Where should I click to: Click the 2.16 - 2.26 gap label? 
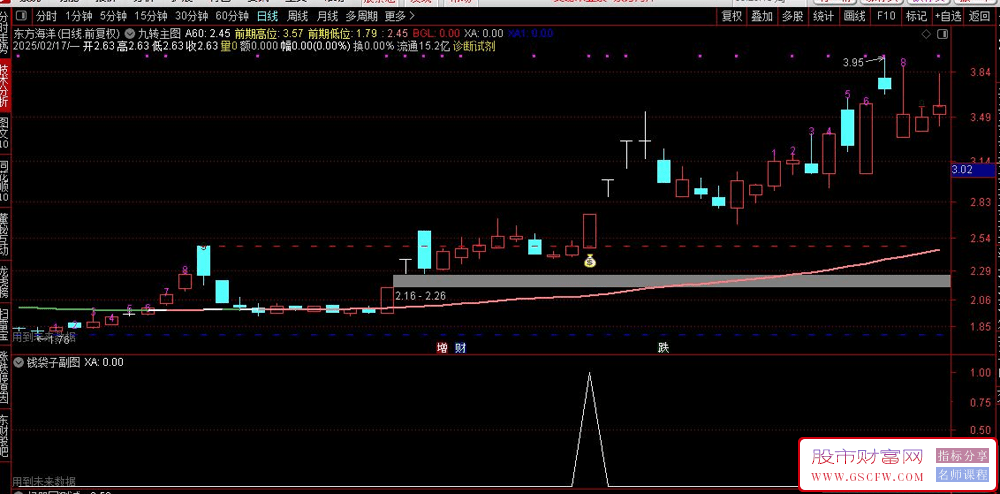pos(420,296)
